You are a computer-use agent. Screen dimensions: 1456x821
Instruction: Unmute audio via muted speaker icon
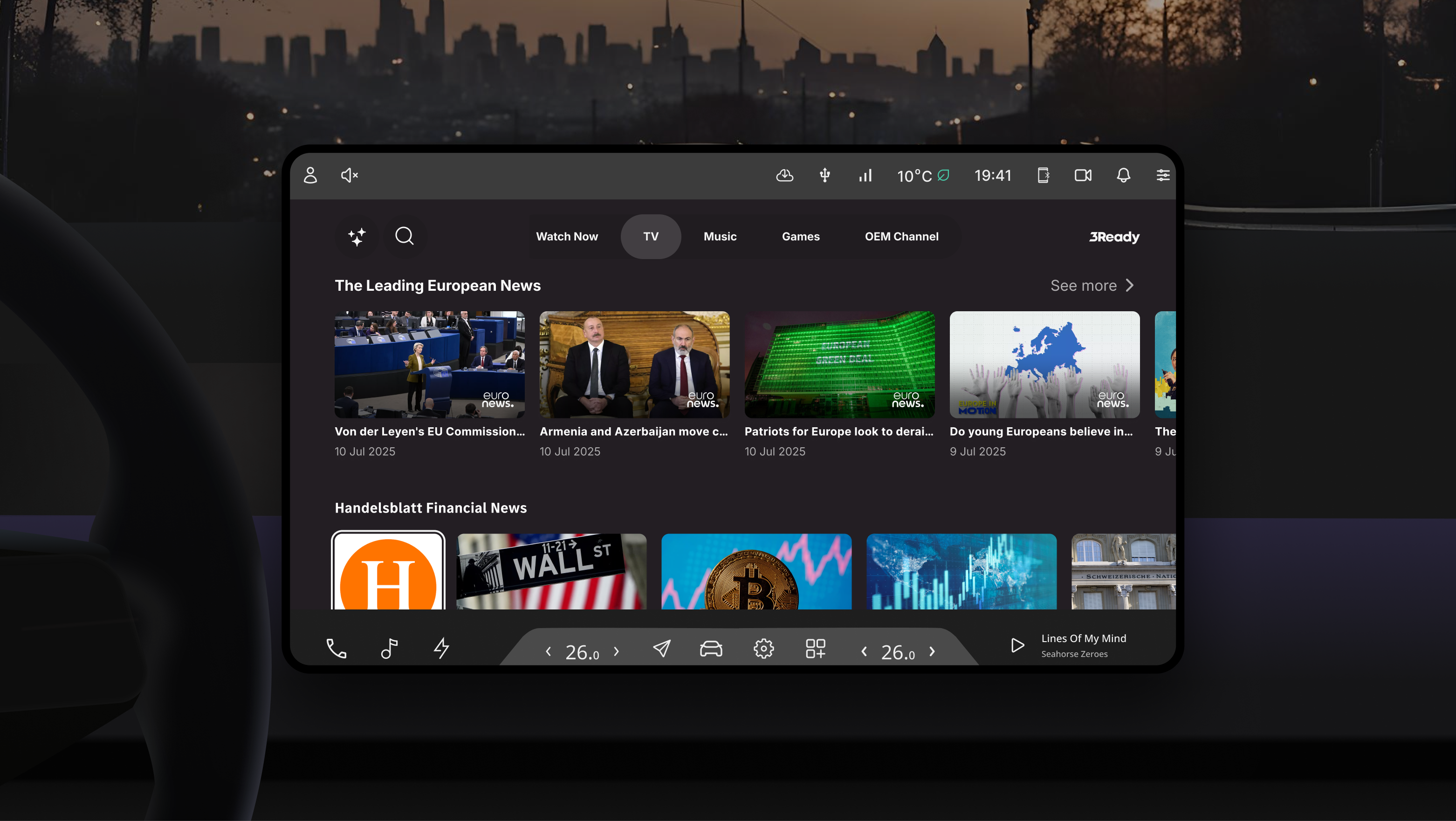pyautogui.click(x=349, y=175)
